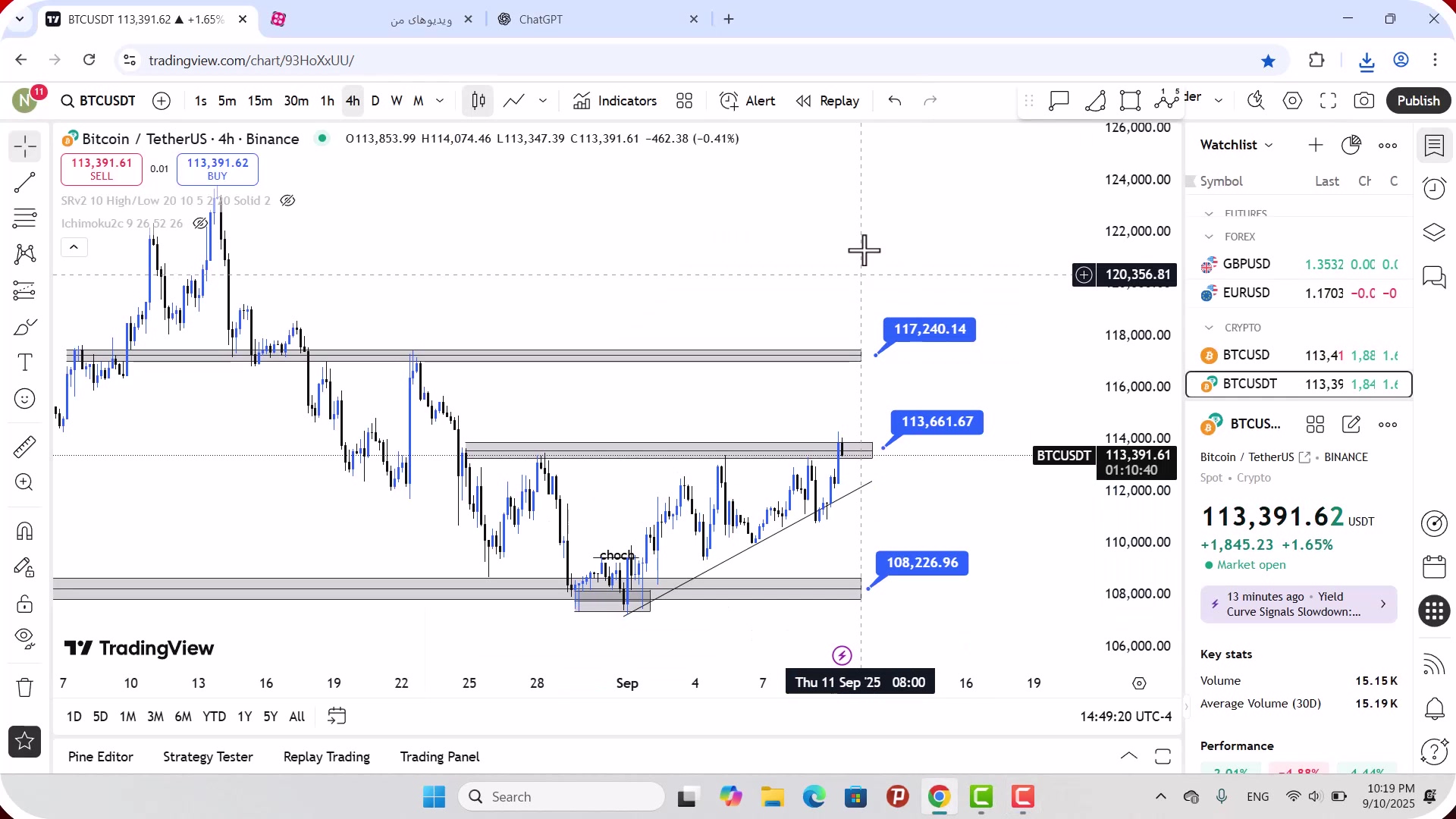Viewport: 1456px width, 819px height.
Task: Select the ruler measure tool
Action: pos(25,447)
